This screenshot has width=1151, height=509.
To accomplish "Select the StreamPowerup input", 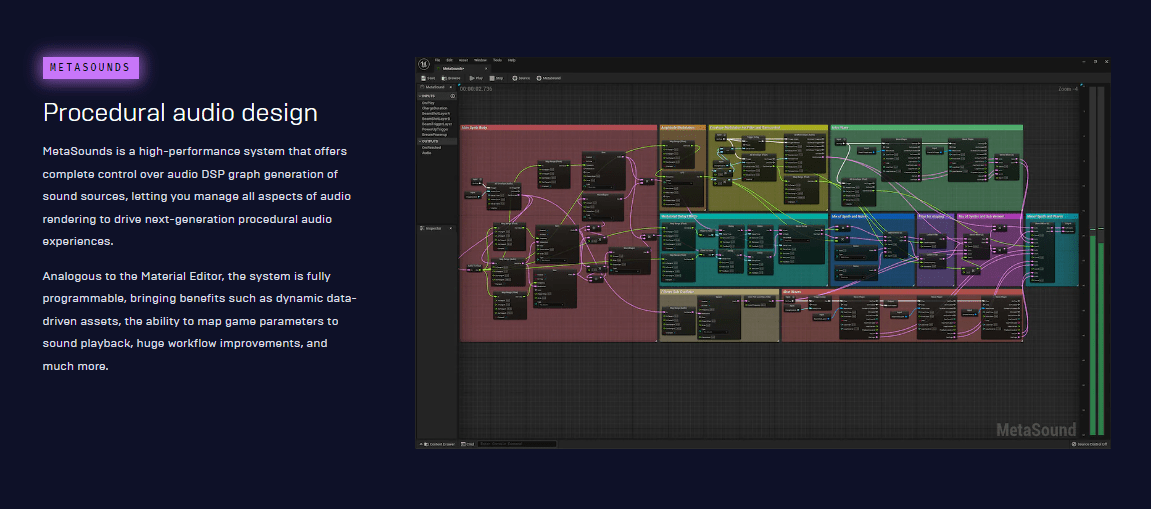I will tap(437, 134).
